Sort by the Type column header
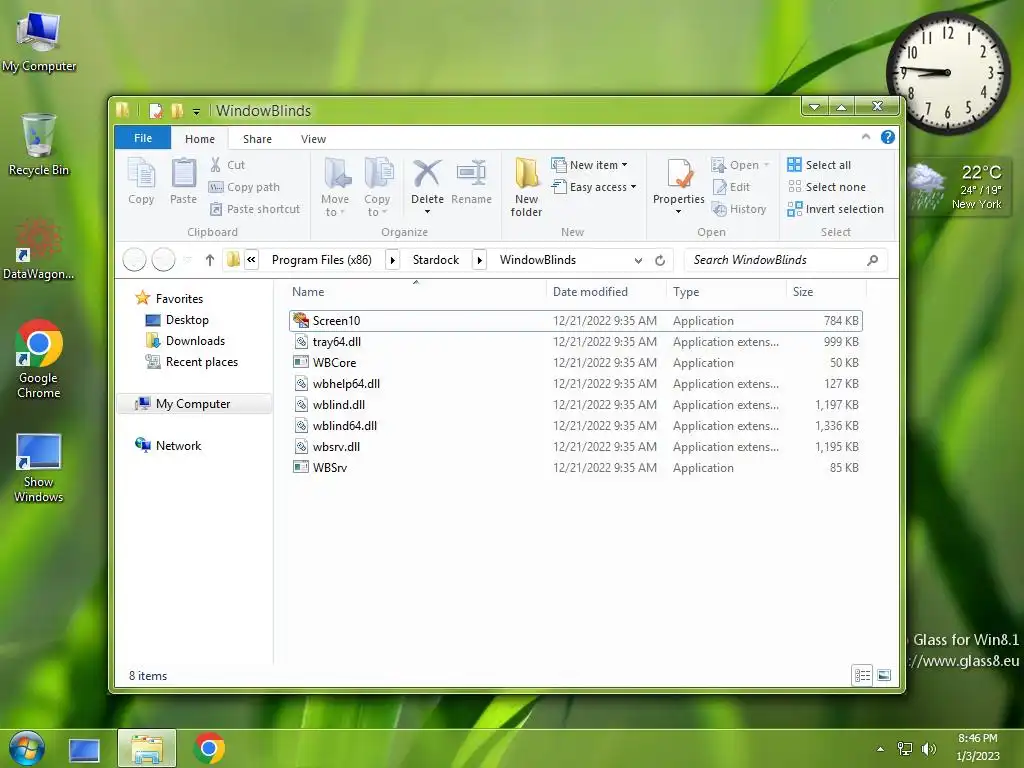This screenshot has width=1024, height=768. click(x=727, y=292)
